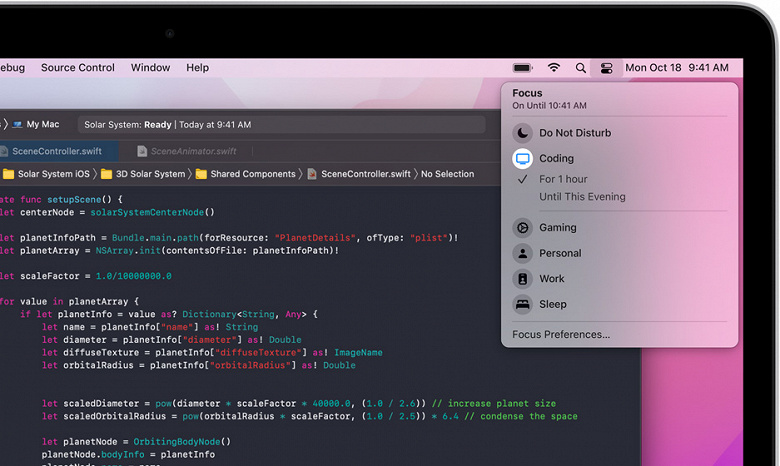Select the Personal focus person icon

(x=522, y=253)
